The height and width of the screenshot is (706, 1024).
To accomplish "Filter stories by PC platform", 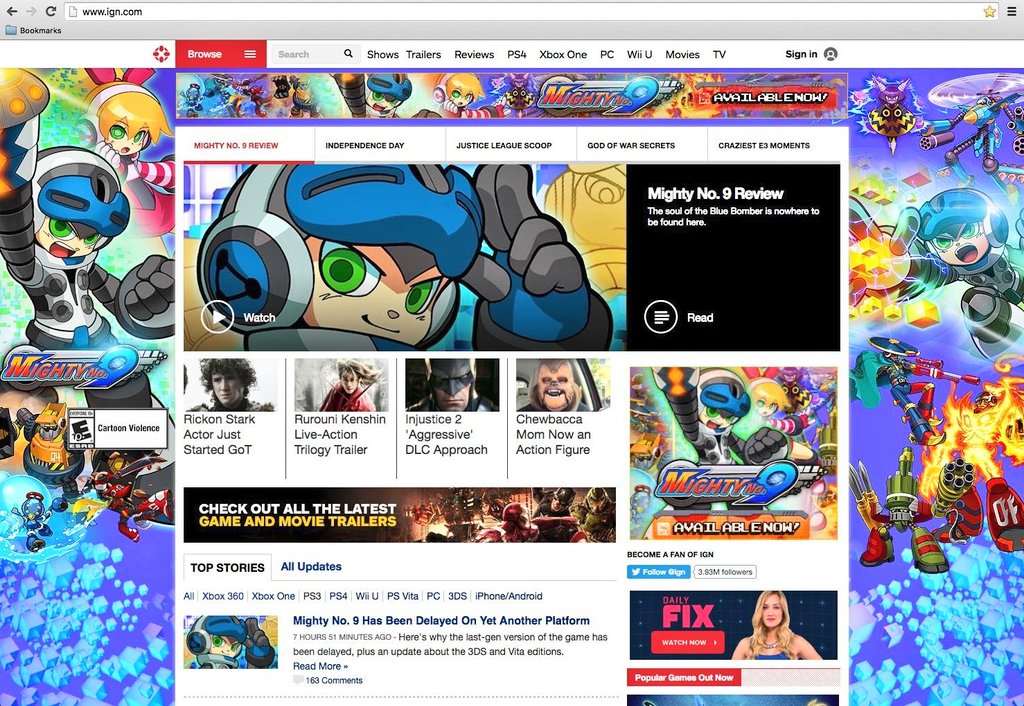I will [434, 596].
